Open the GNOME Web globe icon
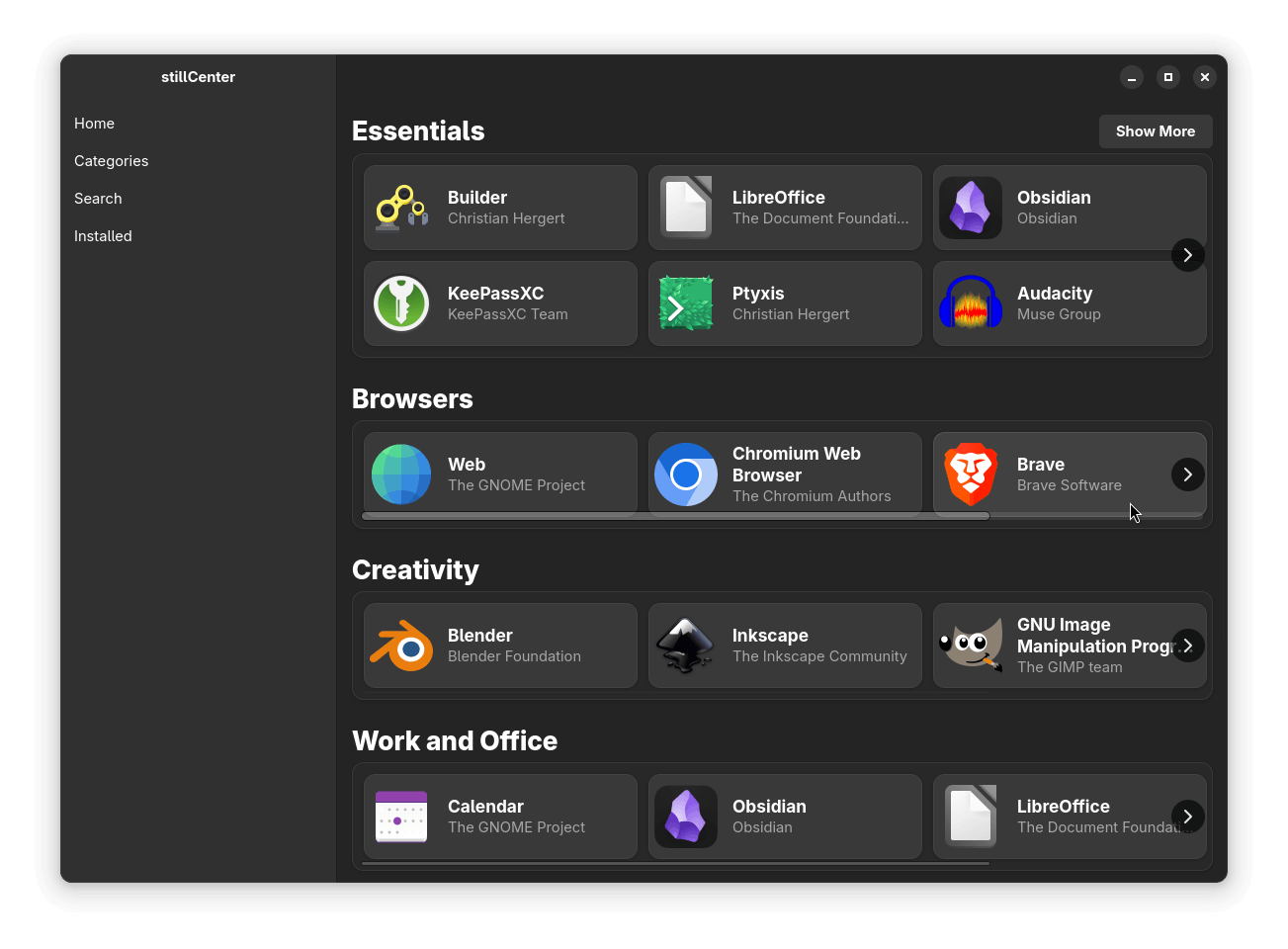The height and width of the screenshot is (949, 1288). 401,474
